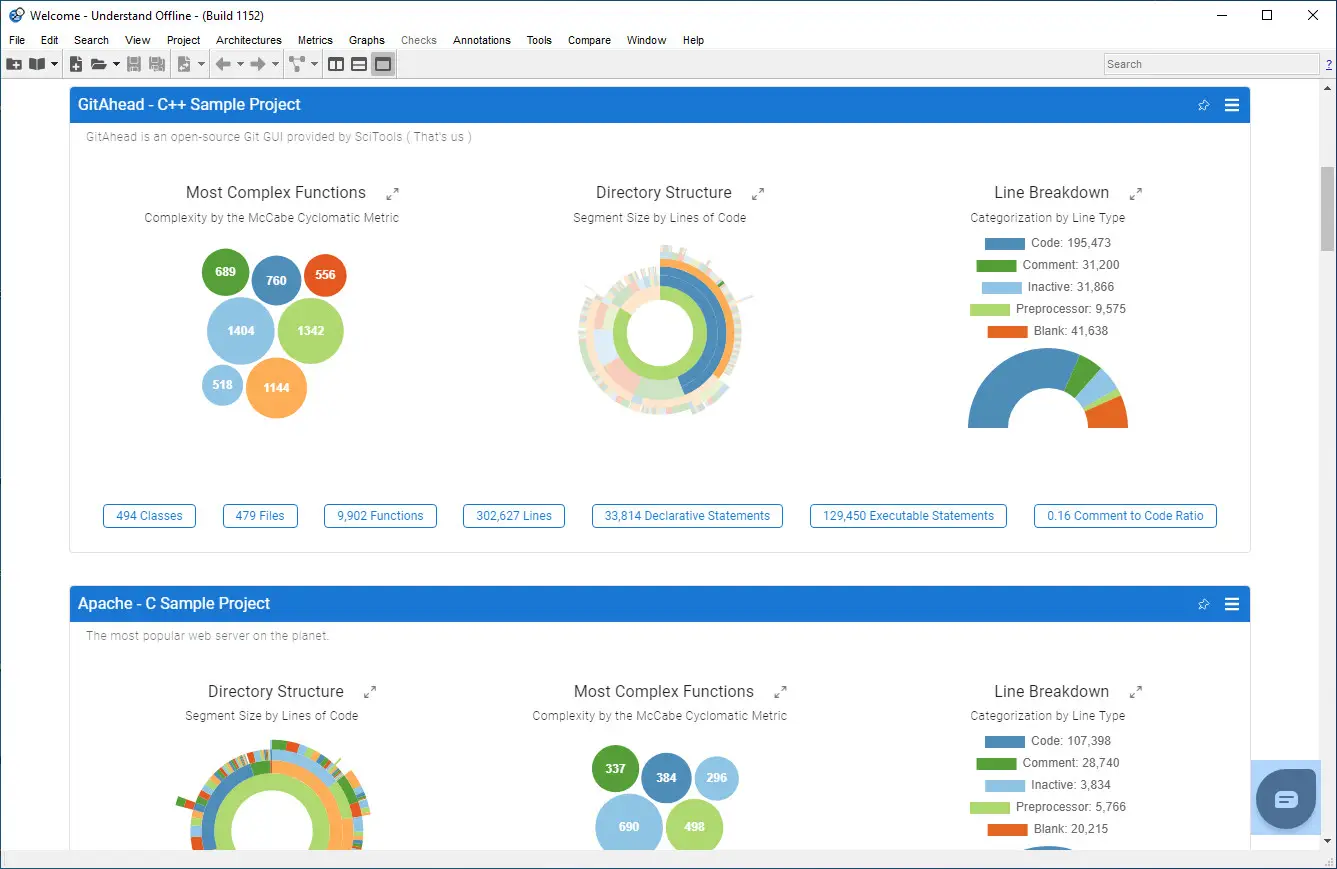Click the new project folder-plus toolbar icon
This screenshot has width=1337, height=869.
point(14,64)
